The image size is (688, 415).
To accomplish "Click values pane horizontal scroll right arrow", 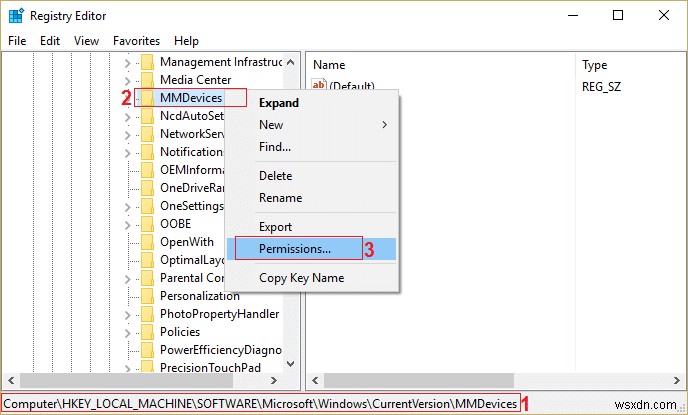I will 677,380.
